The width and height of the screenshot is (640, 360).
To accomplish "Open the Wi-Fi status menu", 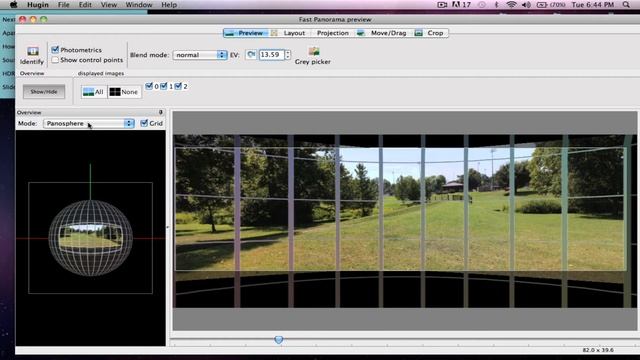I will point(511,5).
